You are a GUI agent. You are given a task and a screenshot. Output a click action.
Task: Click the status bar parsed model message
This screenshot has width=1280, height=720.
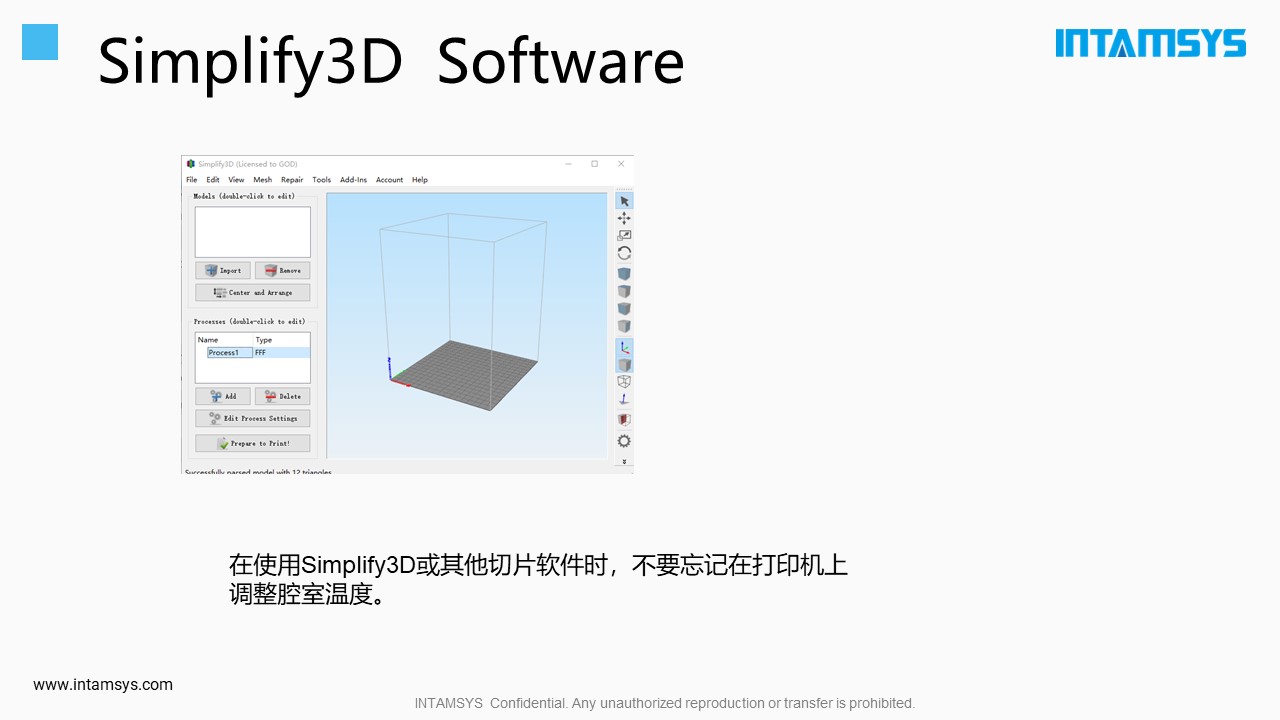259,471
